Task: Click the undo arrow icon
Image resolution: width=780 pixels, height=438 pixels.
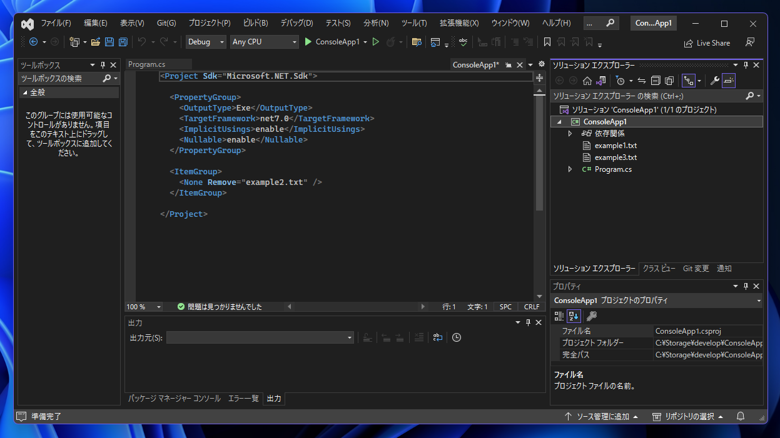Action: 142,42
